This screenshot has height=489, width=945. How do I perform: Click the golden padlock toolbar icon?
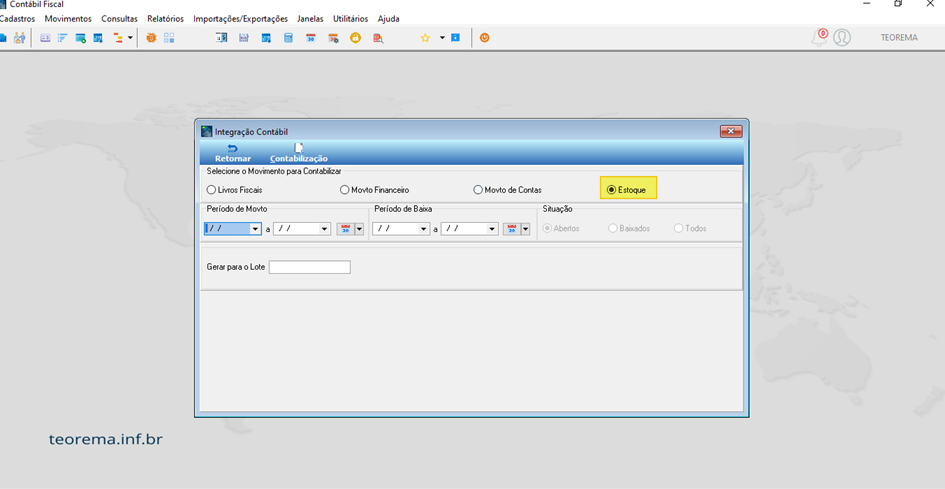pos(356,37)
